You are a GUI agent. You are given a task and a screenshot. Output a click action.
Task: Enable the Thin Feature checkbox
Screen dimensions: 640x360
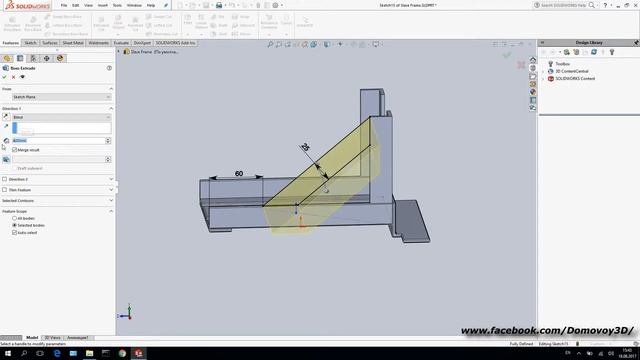tap(4, 190)
